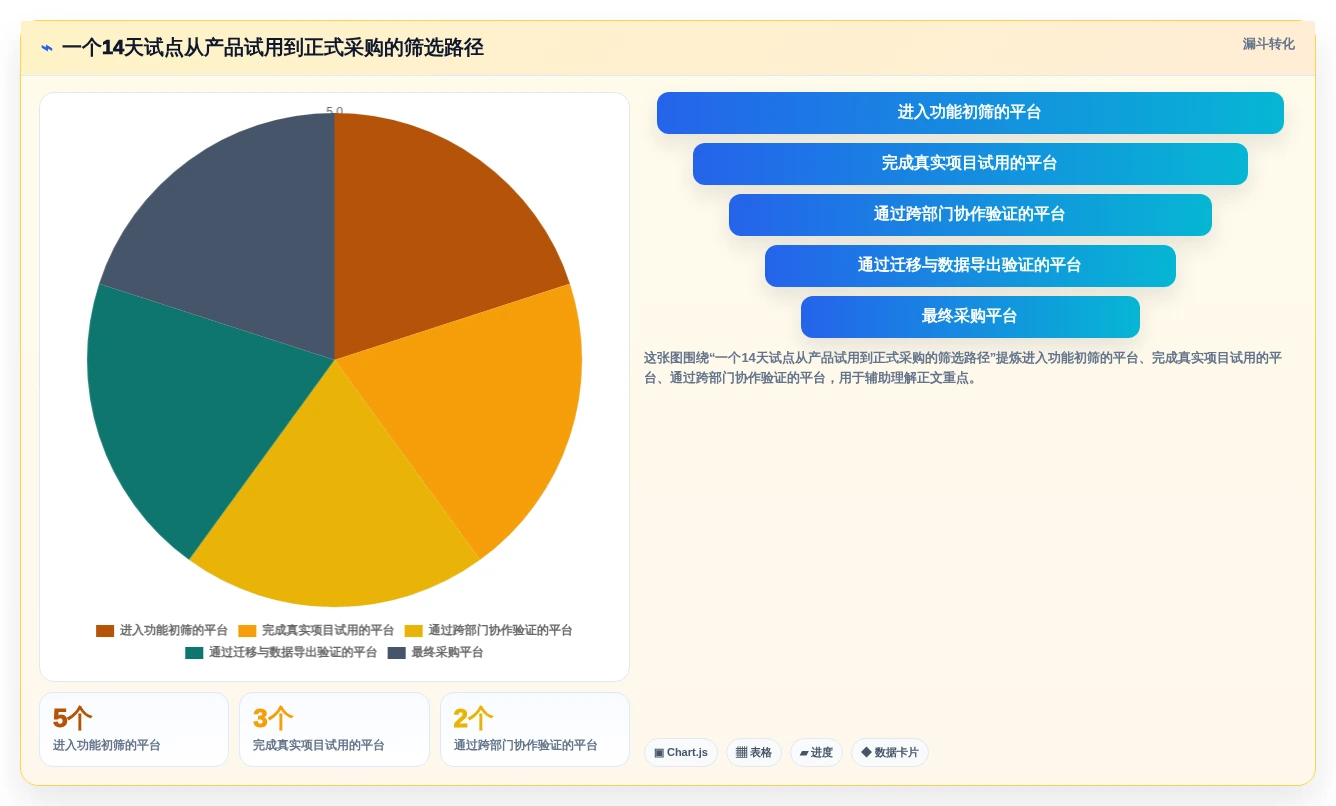Open the 5个 进入功能初筛的平台 card
Viewport: 1336px width, 806px height.
click(x=134, y=730)
